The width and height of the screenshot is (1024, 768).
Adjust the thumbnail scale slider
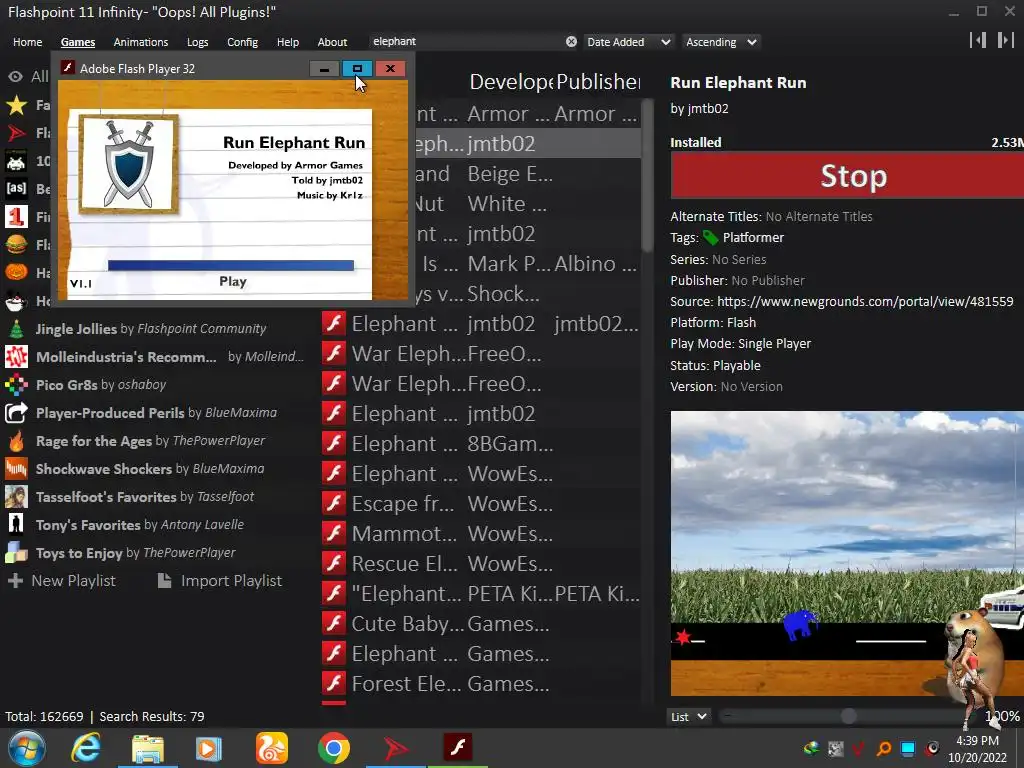[x=848, y=716]
